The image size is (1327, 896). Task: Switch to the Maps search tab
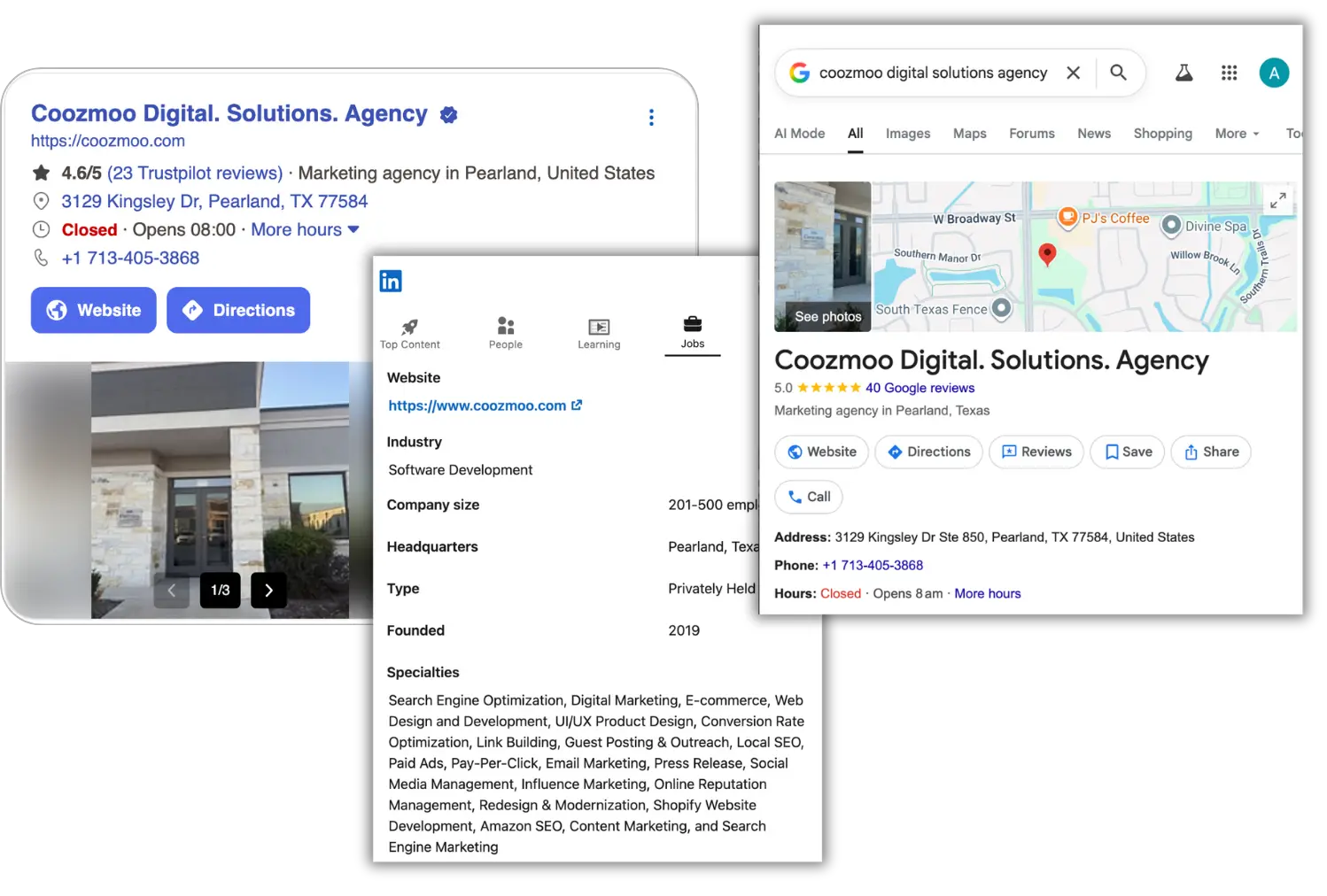970,134
